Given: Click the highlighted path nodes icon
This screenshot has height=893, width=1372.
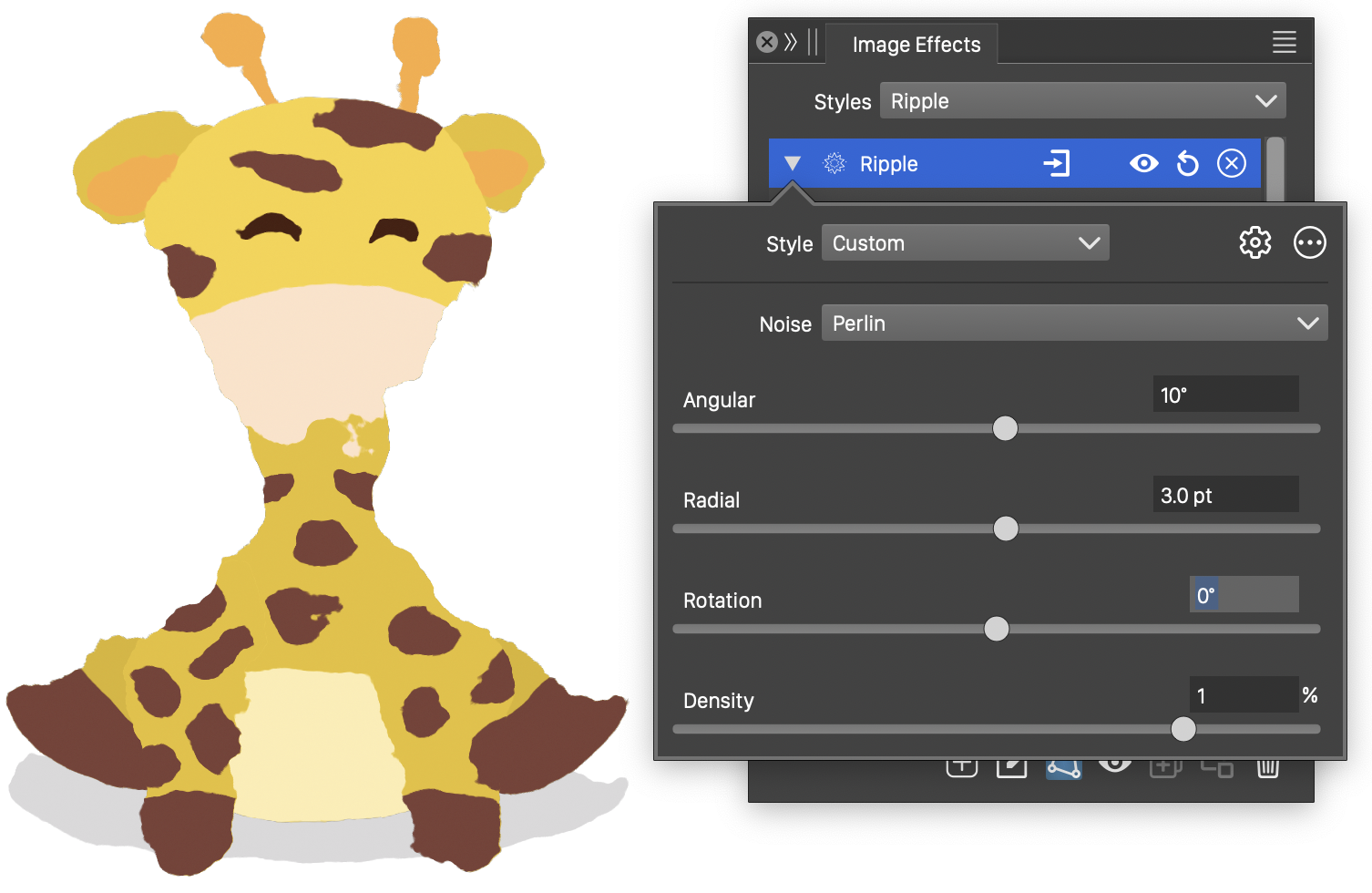Looking at the screenshot, I should click(1063, 769).
